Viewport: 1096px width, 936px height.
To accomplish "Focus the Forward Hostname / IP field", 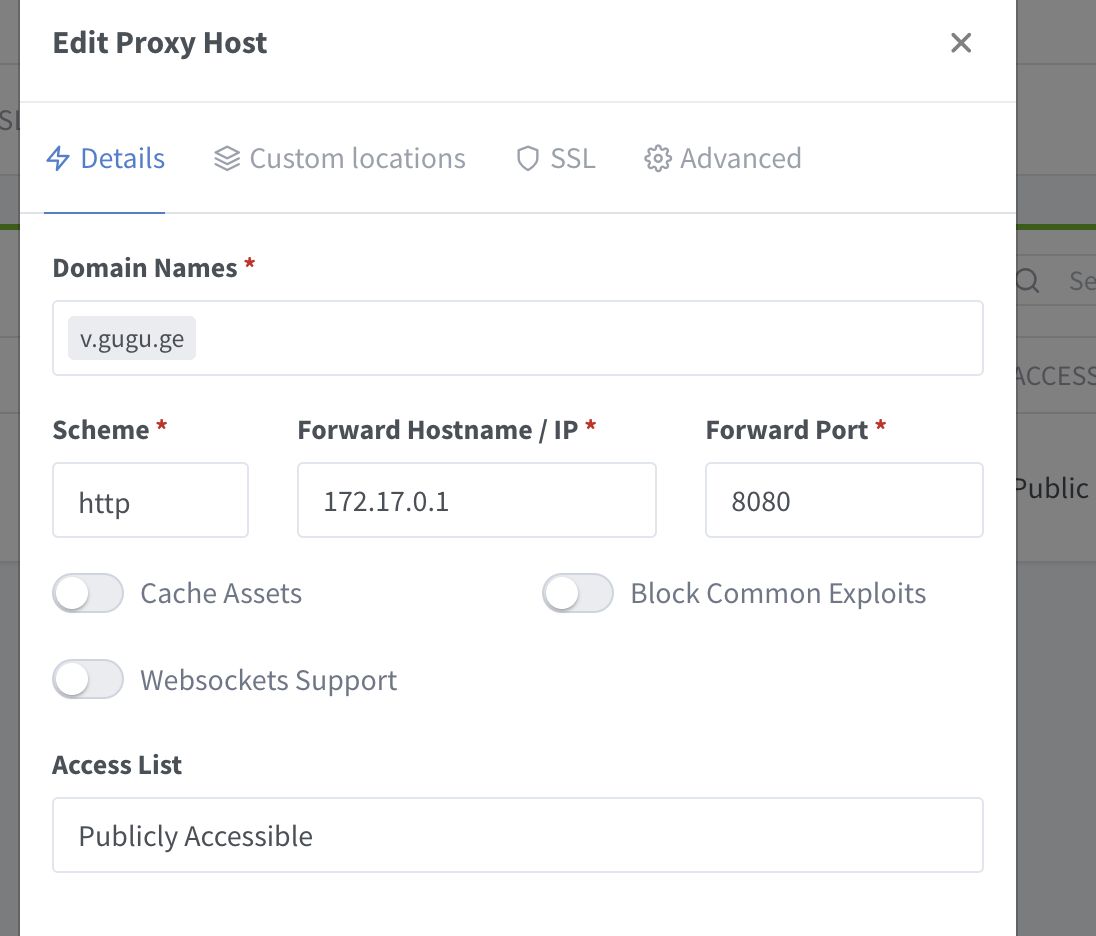I will click(476, 500).
